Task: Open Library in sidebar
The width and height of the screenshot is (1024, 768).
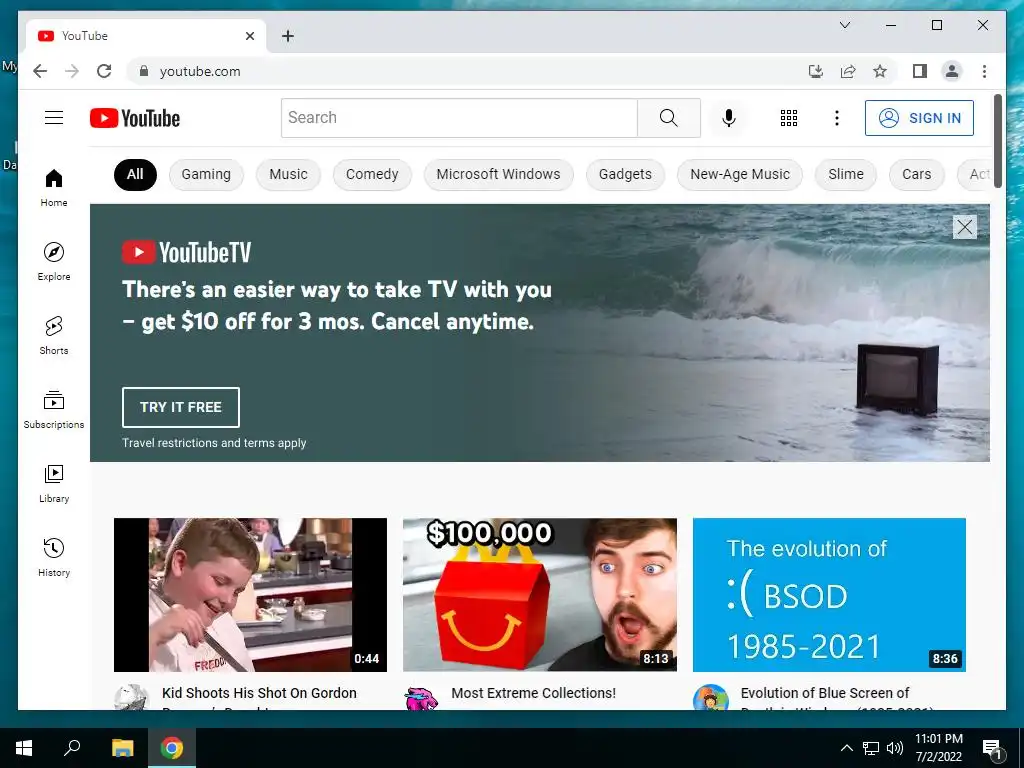Action: (54, 484)
